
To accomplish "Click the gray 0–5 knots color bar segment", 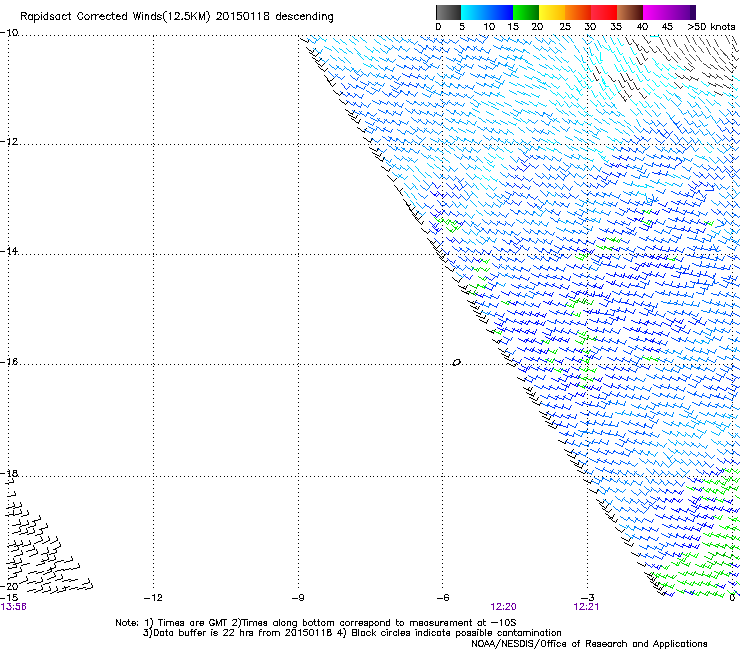I will (x=448, y=12).
